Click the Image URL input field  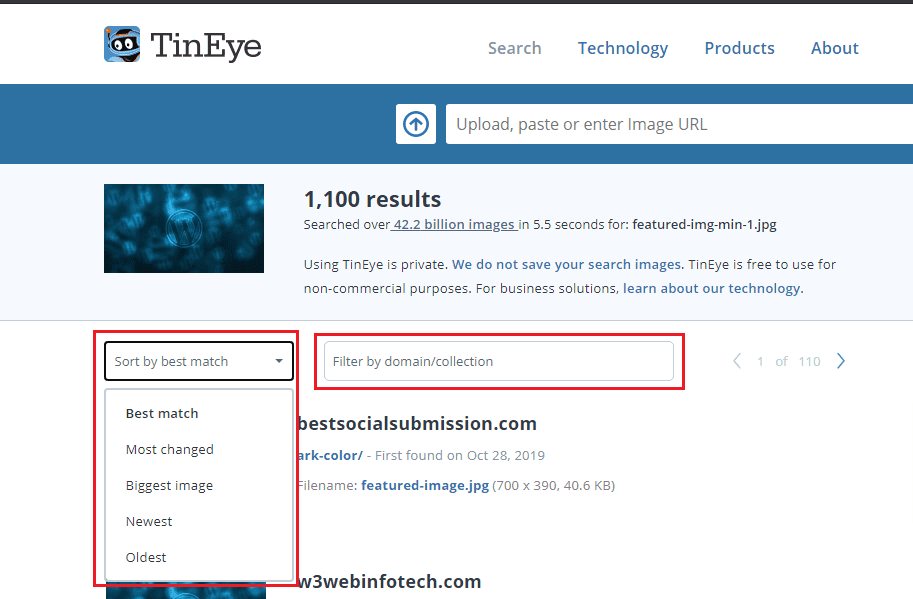click(679, 124)
